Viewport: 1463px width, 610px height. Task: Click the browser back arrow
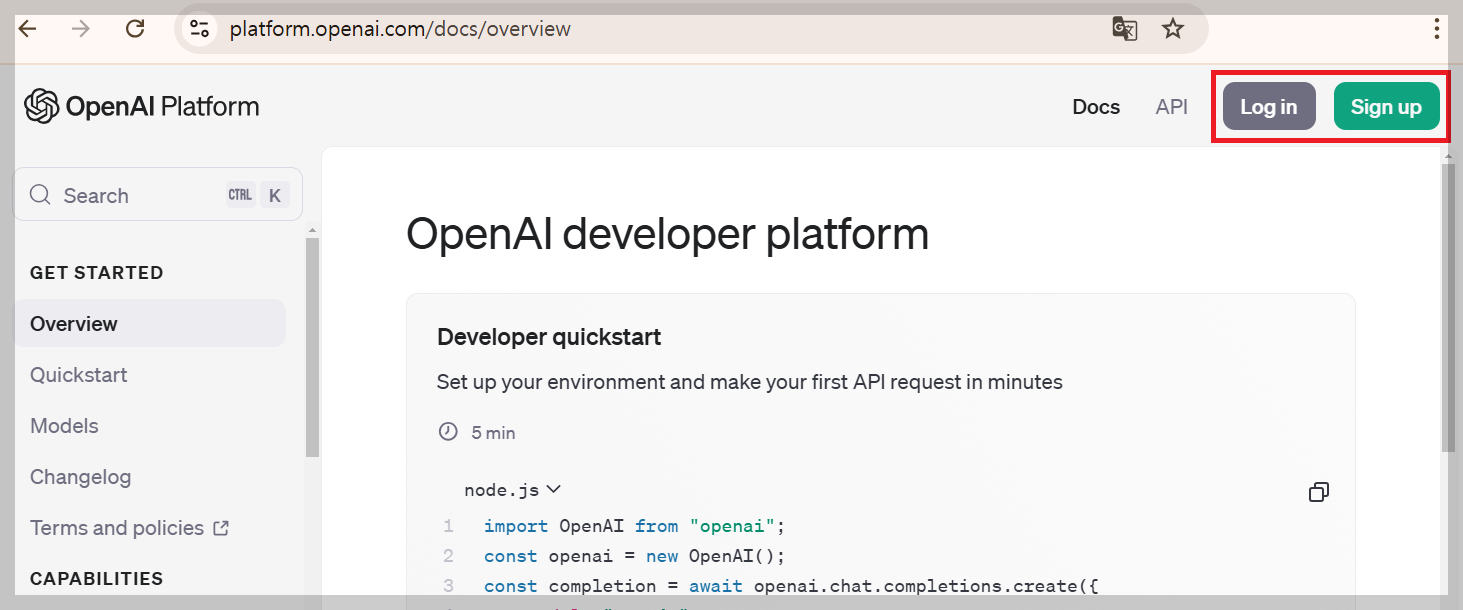click(27, 29)
